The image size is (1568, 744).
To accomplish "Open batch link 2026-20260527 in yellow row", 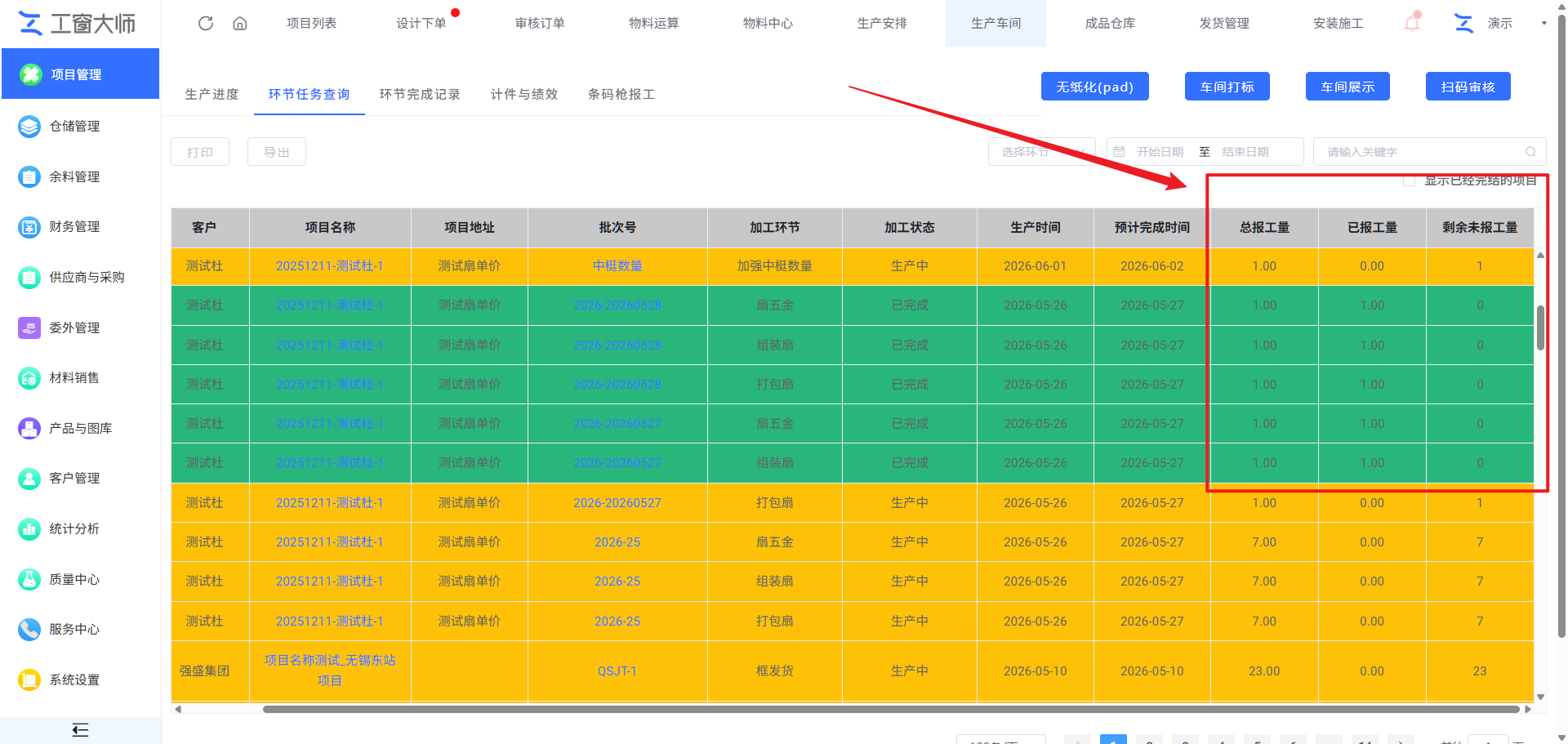I will (617, 503).
